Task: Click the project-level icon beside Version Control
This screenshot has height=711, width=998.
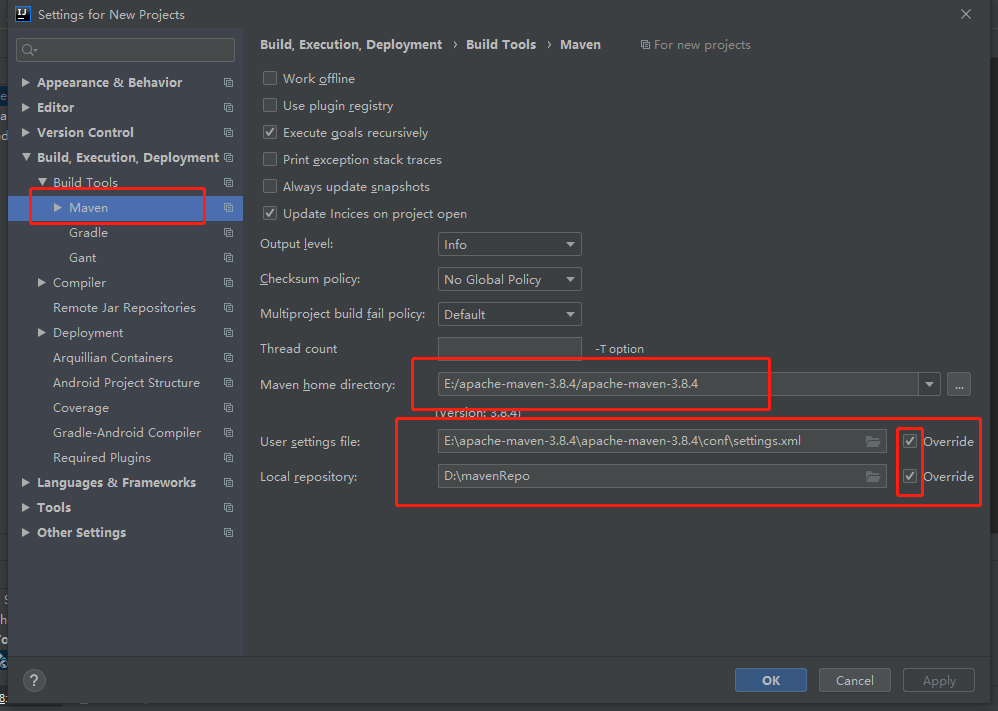Action: [x=228, y=132]
